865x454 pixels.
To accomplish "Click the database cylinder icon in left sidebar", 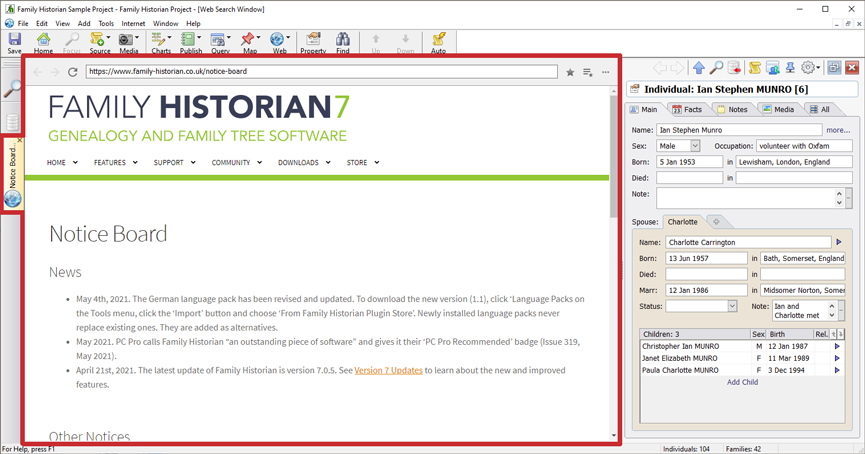I will [12, 122].
